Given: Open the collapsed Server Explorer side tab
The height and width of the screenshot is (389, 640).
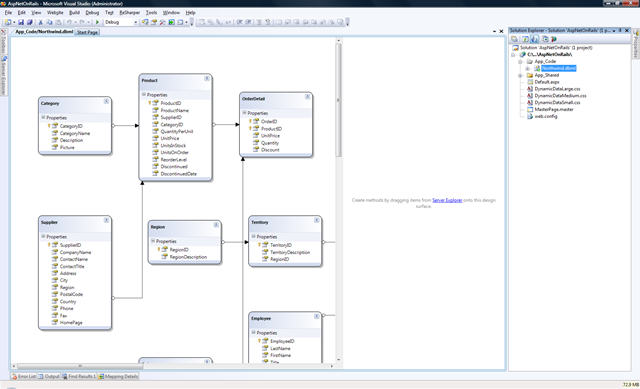Looking at the screenshot, I should (x=3, y=76).
